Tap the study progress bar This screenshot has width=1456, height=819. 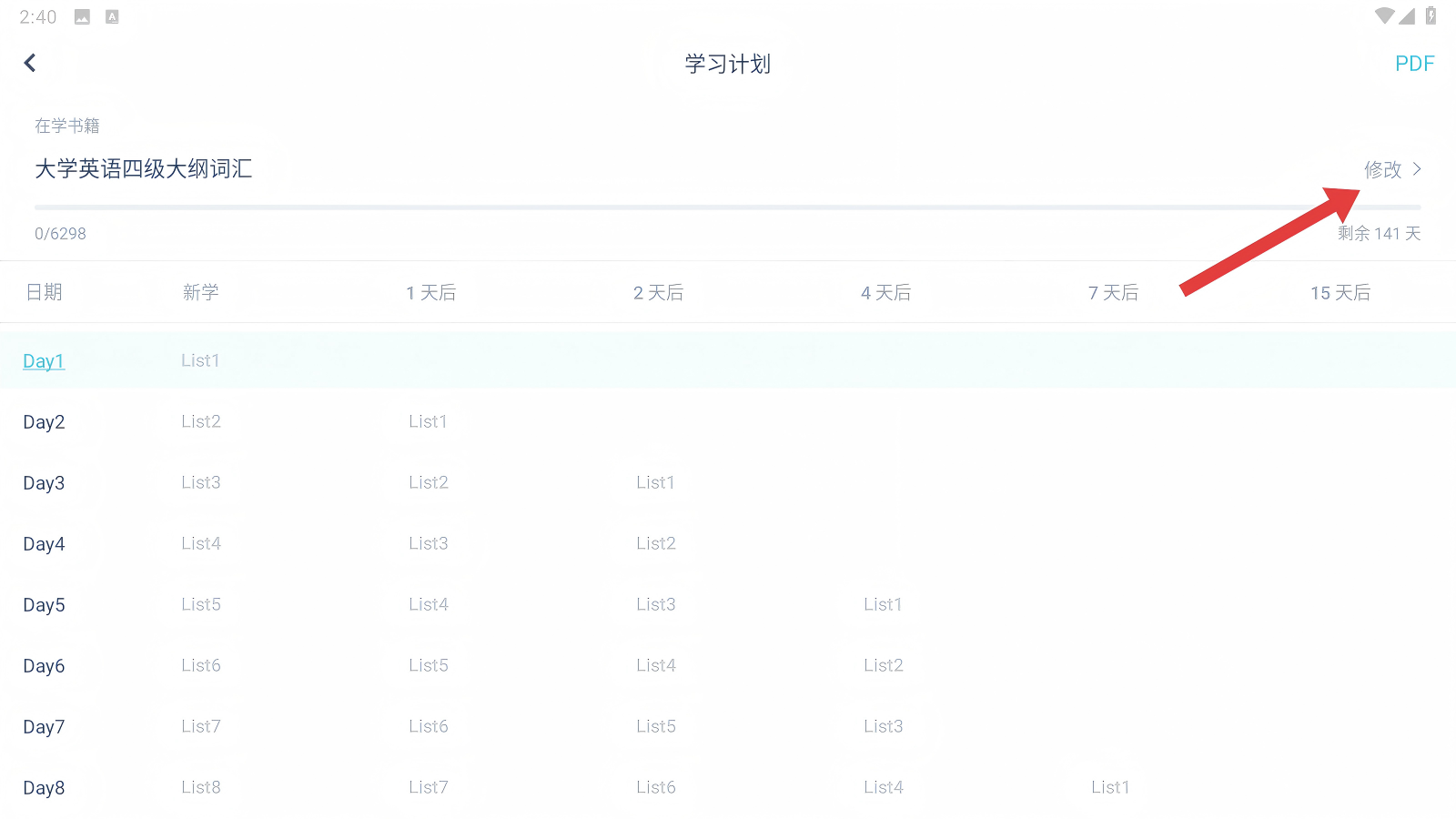(727, 207)
